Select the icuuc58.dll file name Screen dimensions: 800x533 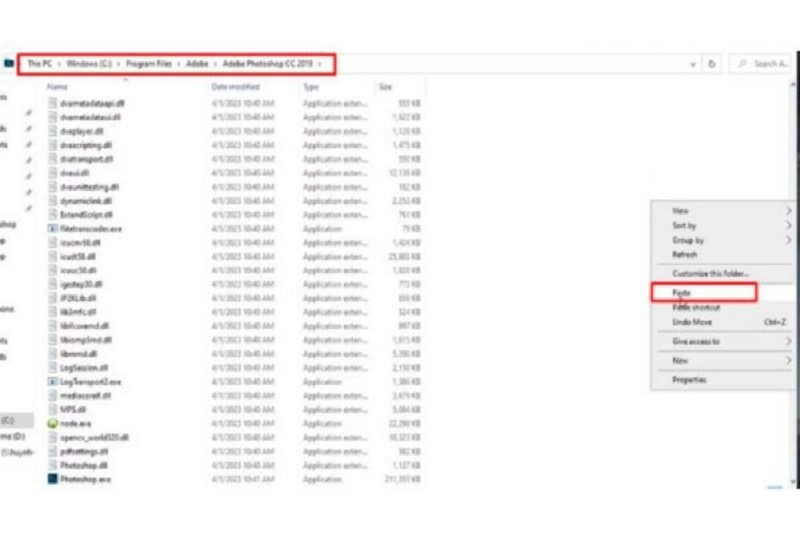[x=78, y=270]
